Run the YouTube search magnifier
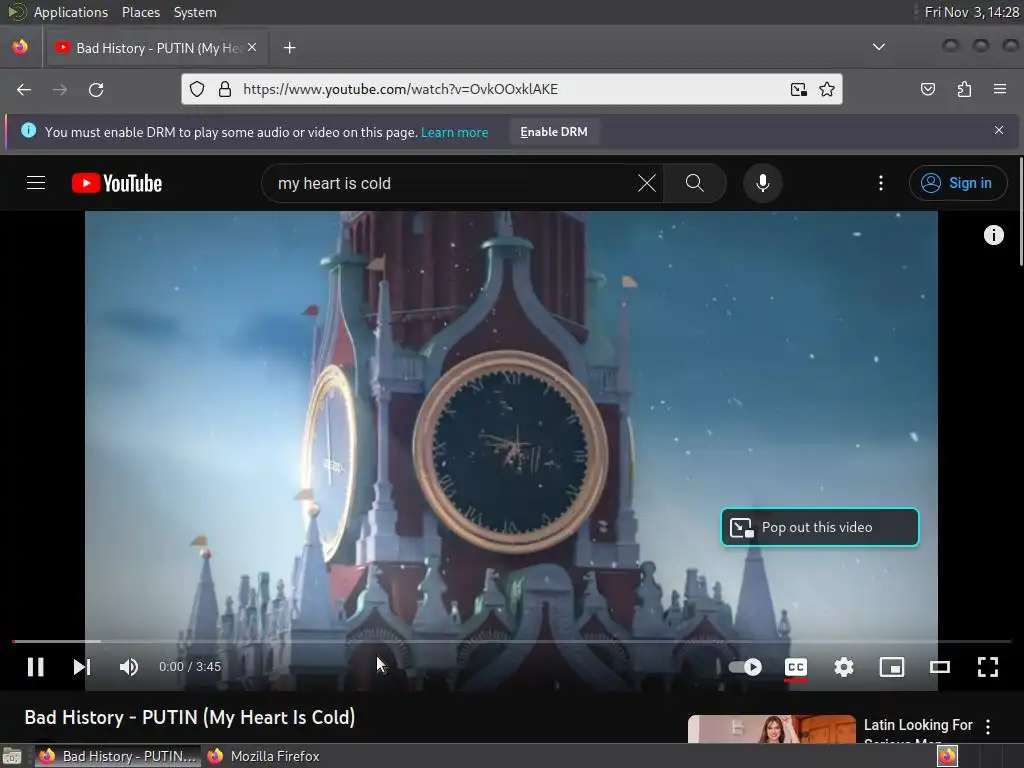 [695, 184]
